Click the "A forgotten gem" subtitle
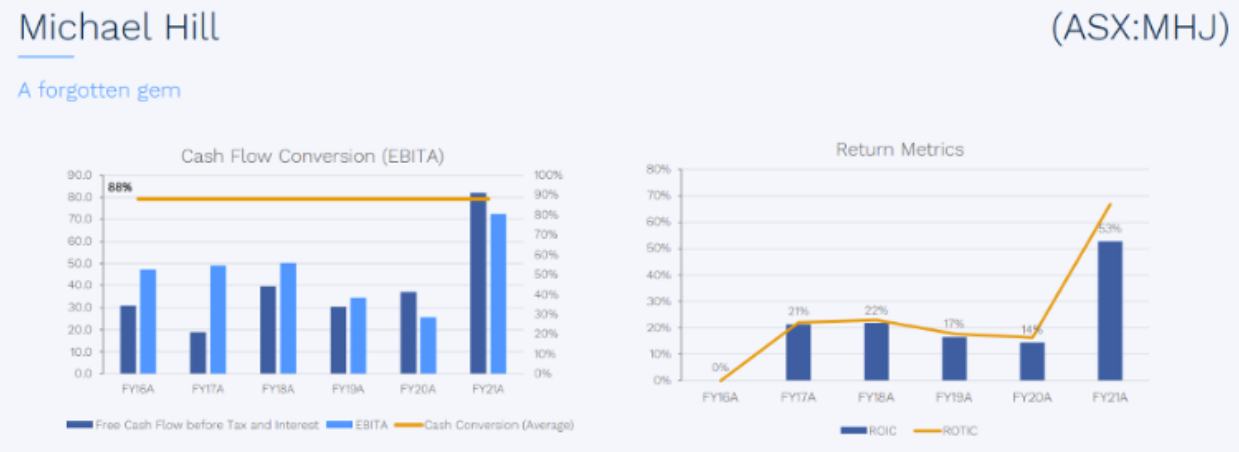Screen dimensions: 1239x452 tap(99, 90)
